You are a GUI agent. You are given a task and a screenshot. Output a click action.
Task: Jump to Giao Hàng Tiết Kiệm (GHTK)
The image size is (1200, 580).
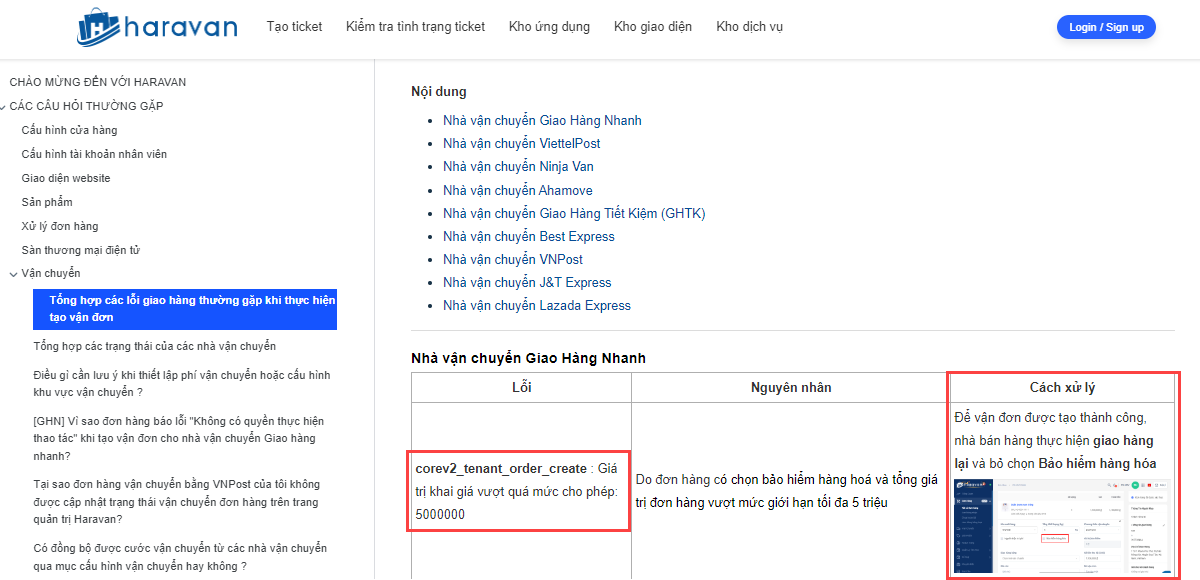pos(574,213)
